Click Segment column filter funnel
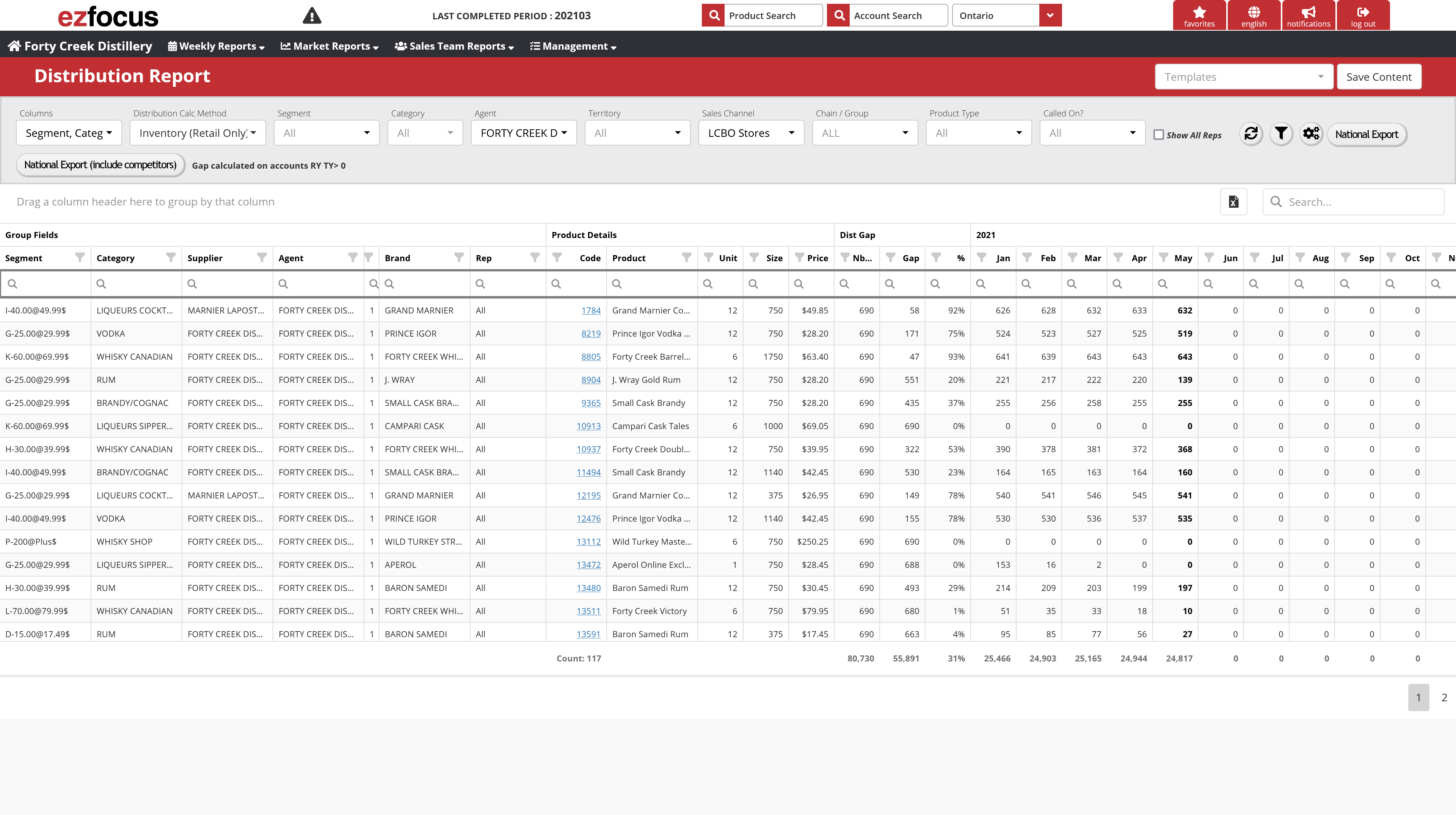 (80, 258)
